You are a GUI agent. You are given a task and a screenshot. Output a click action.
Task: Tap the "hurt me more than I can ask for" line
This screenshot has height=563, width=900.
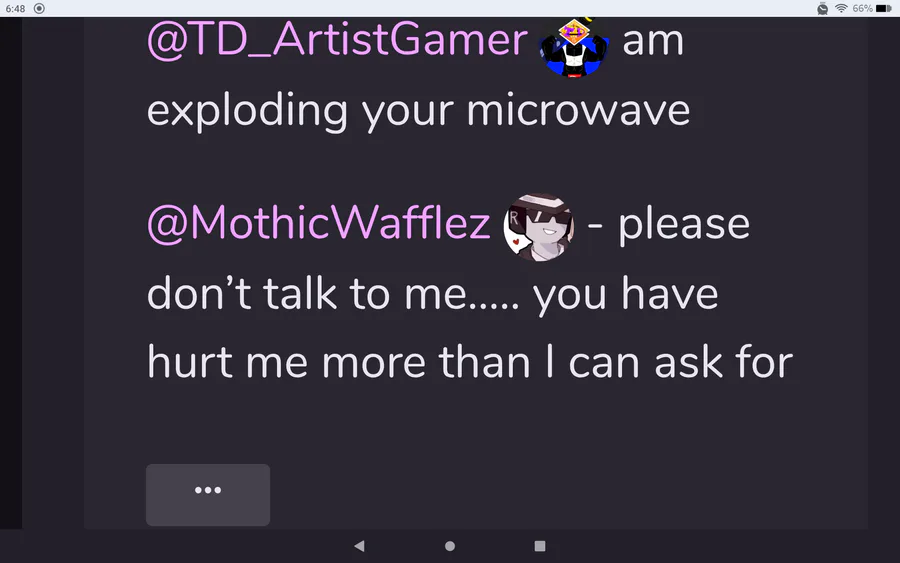470,363
